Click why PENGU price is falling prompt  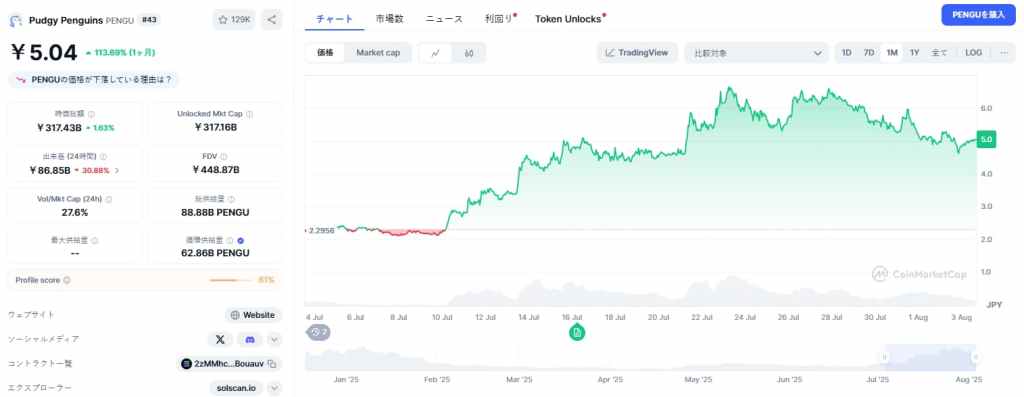pos(93,80)
